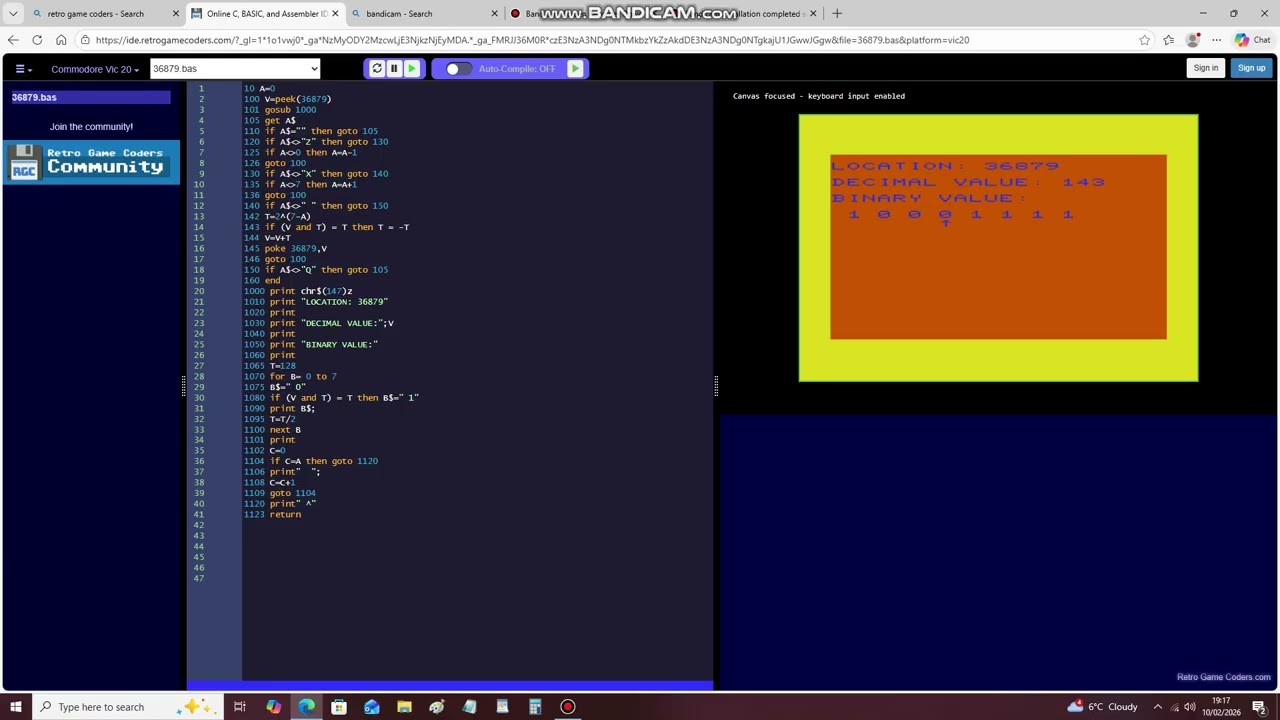The height and width of the screenshot is (720, 1280).
Task: Click the browser home icon
Action: pyautogui.click(x=61, y=40)
